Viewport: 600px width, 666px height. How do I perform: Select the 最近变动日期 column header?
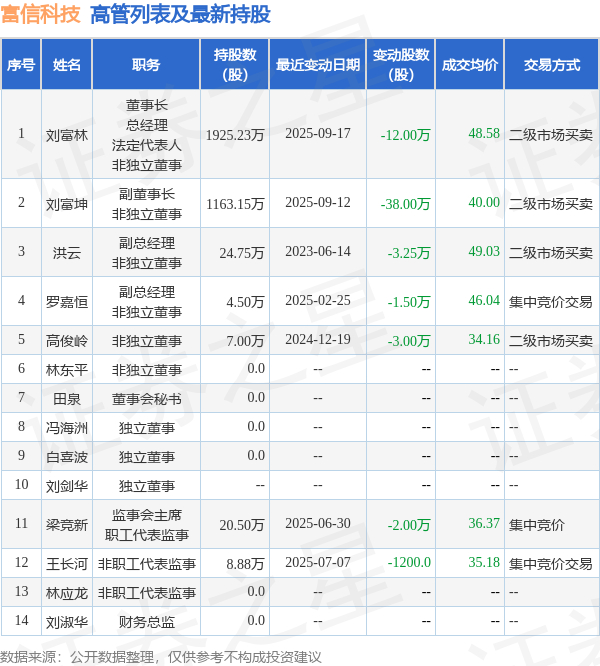point(318,65)
